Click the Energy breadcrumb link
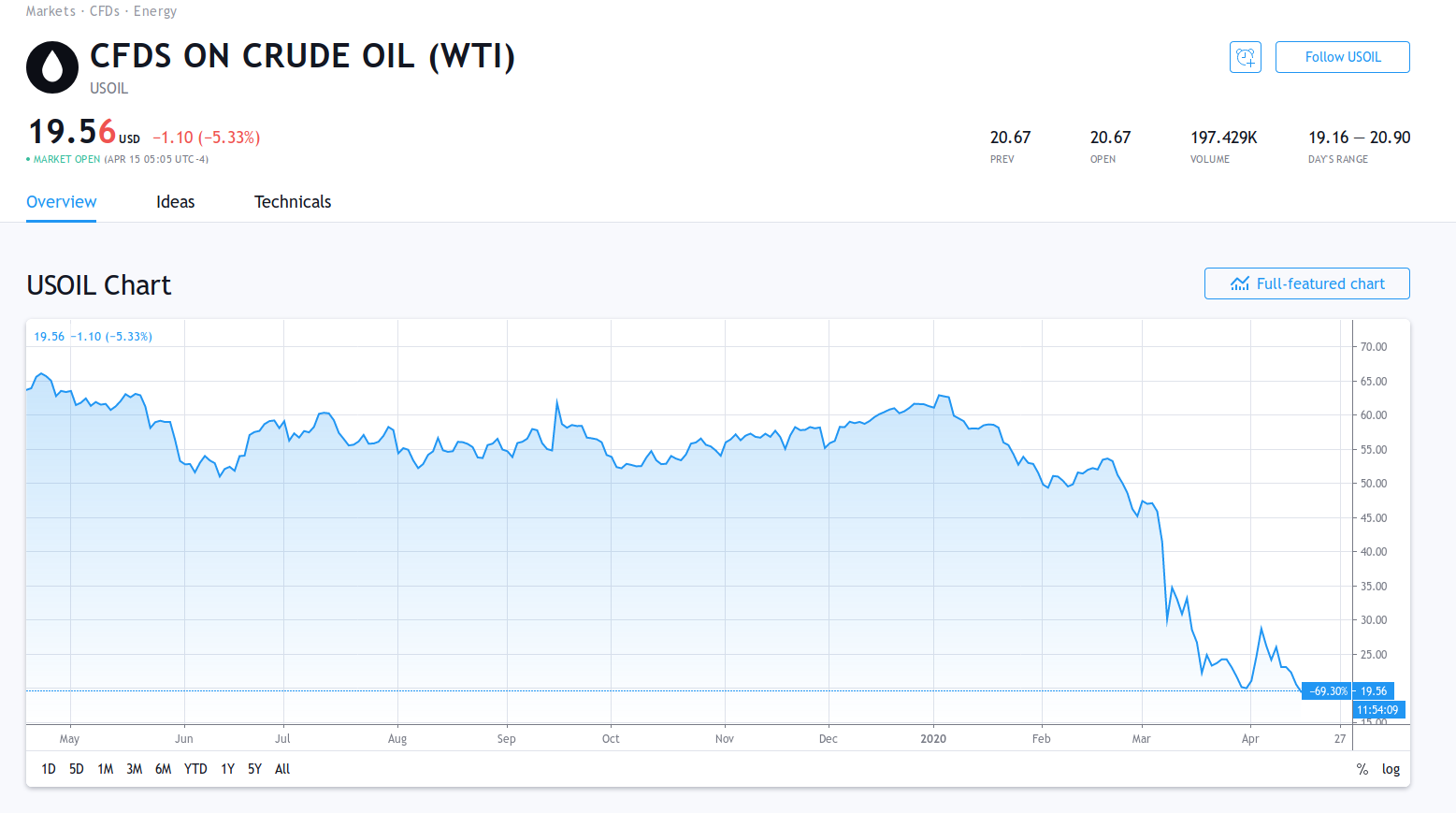Viewport: 1456px width, 813px height. (155, 11)
